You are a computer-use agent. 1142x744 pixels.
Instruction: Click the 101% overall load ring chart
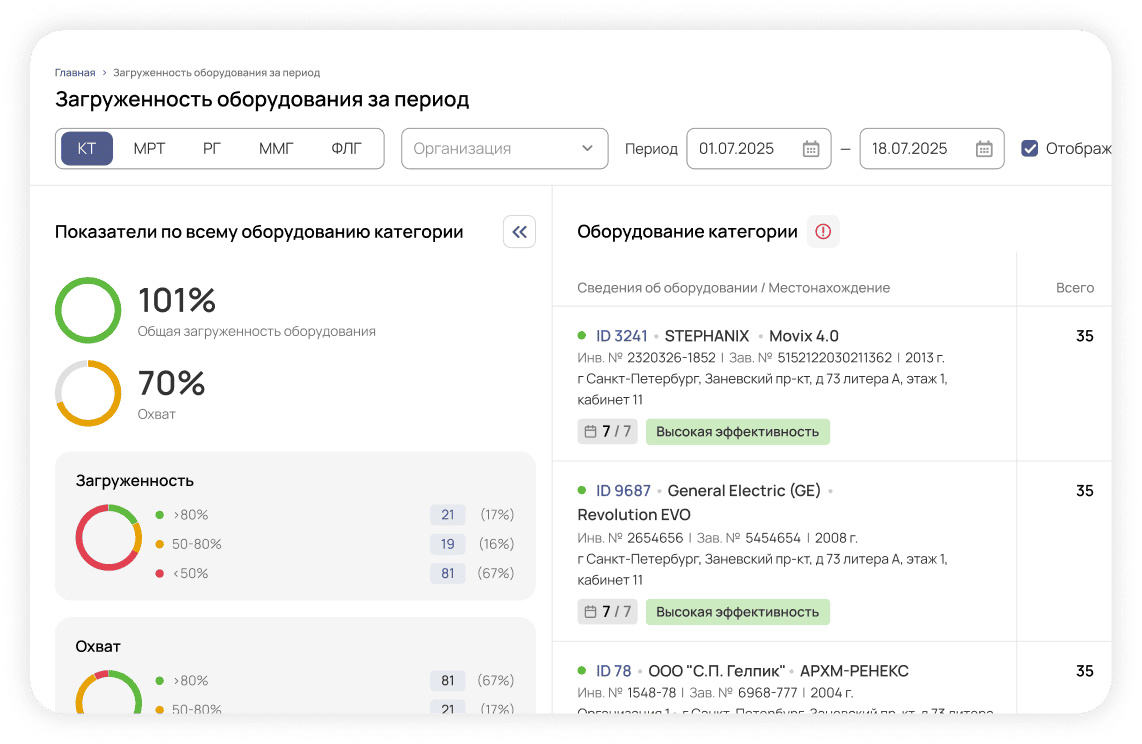(88, 310)
